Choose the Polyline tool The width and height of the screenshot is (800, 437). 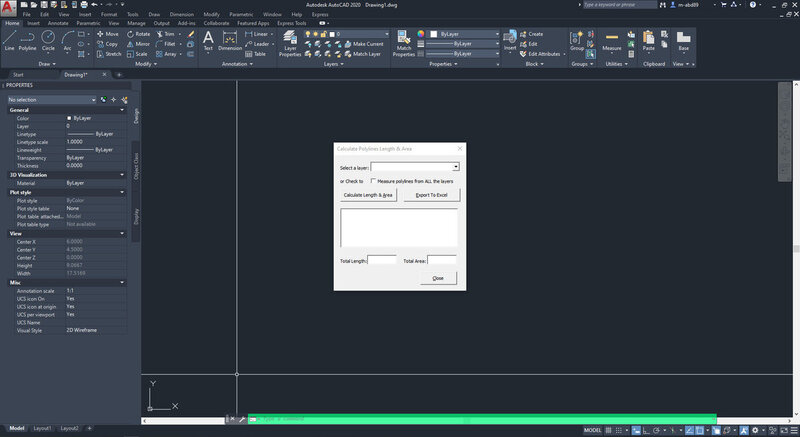pos(28,41)
